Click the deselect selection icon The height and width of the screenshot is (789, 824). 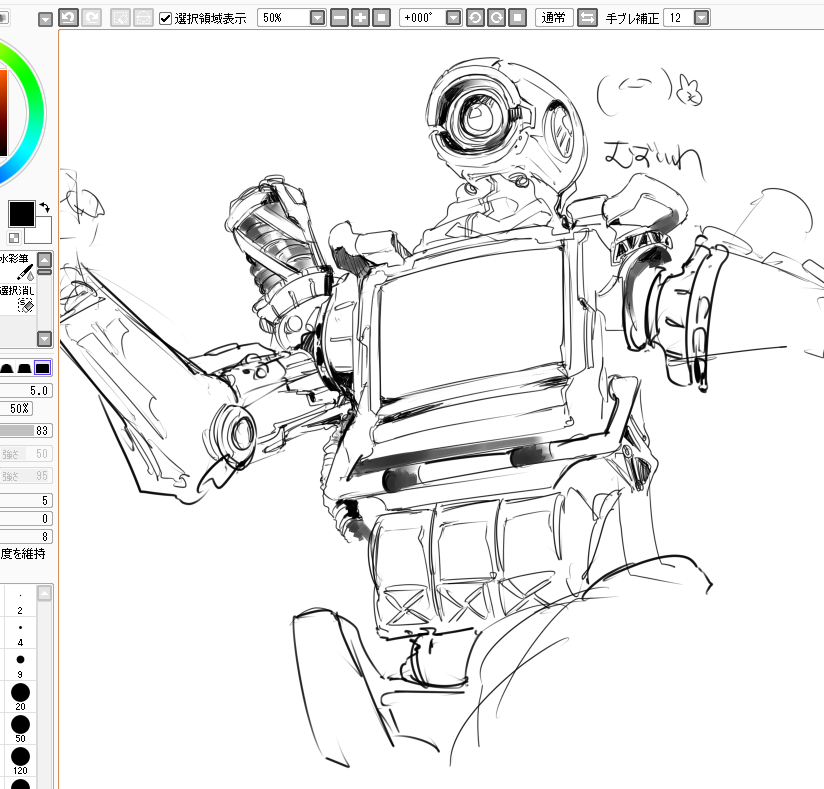click(x=120, y=18)
